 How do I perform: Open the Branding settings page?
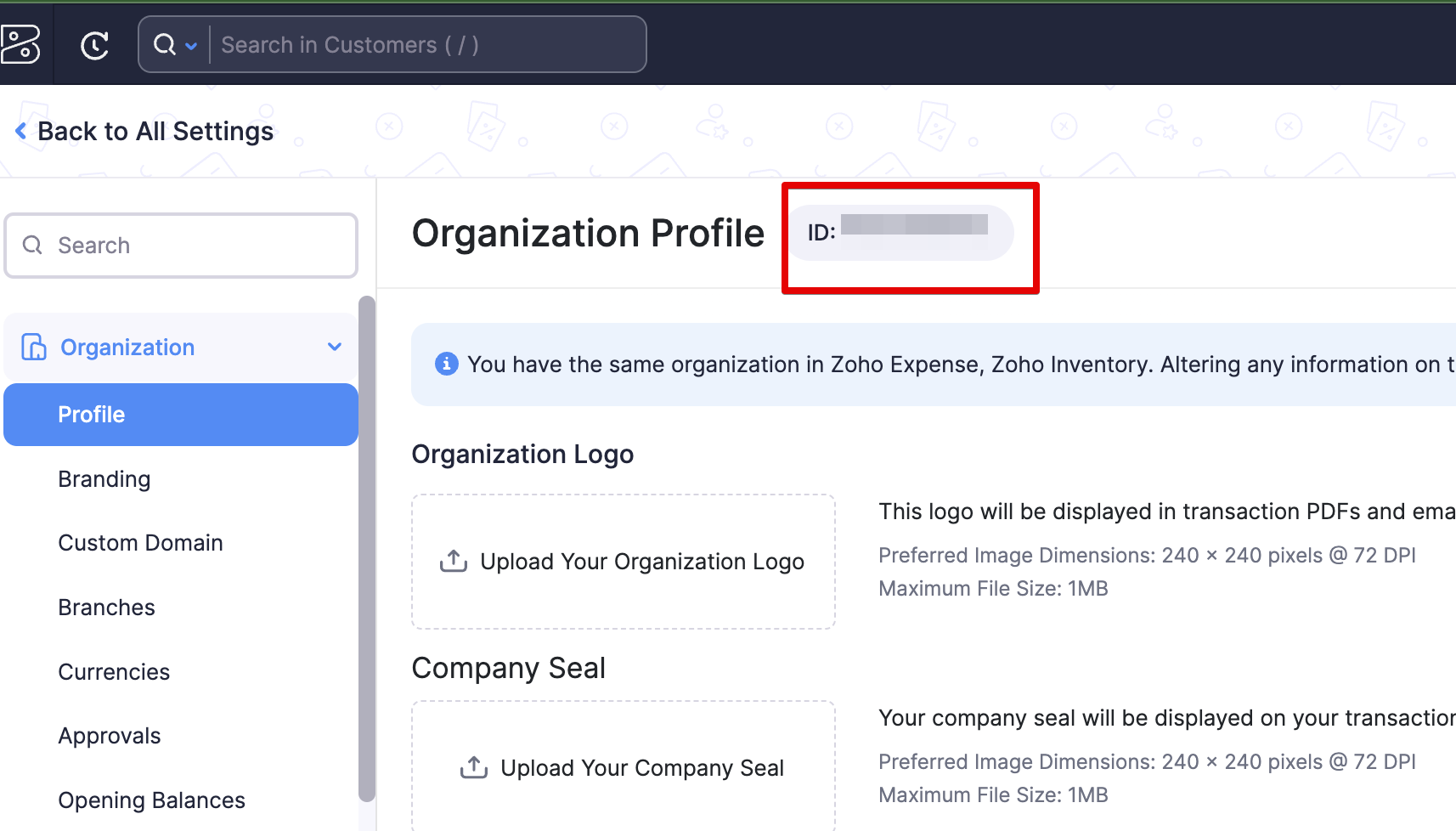point(104,479)
